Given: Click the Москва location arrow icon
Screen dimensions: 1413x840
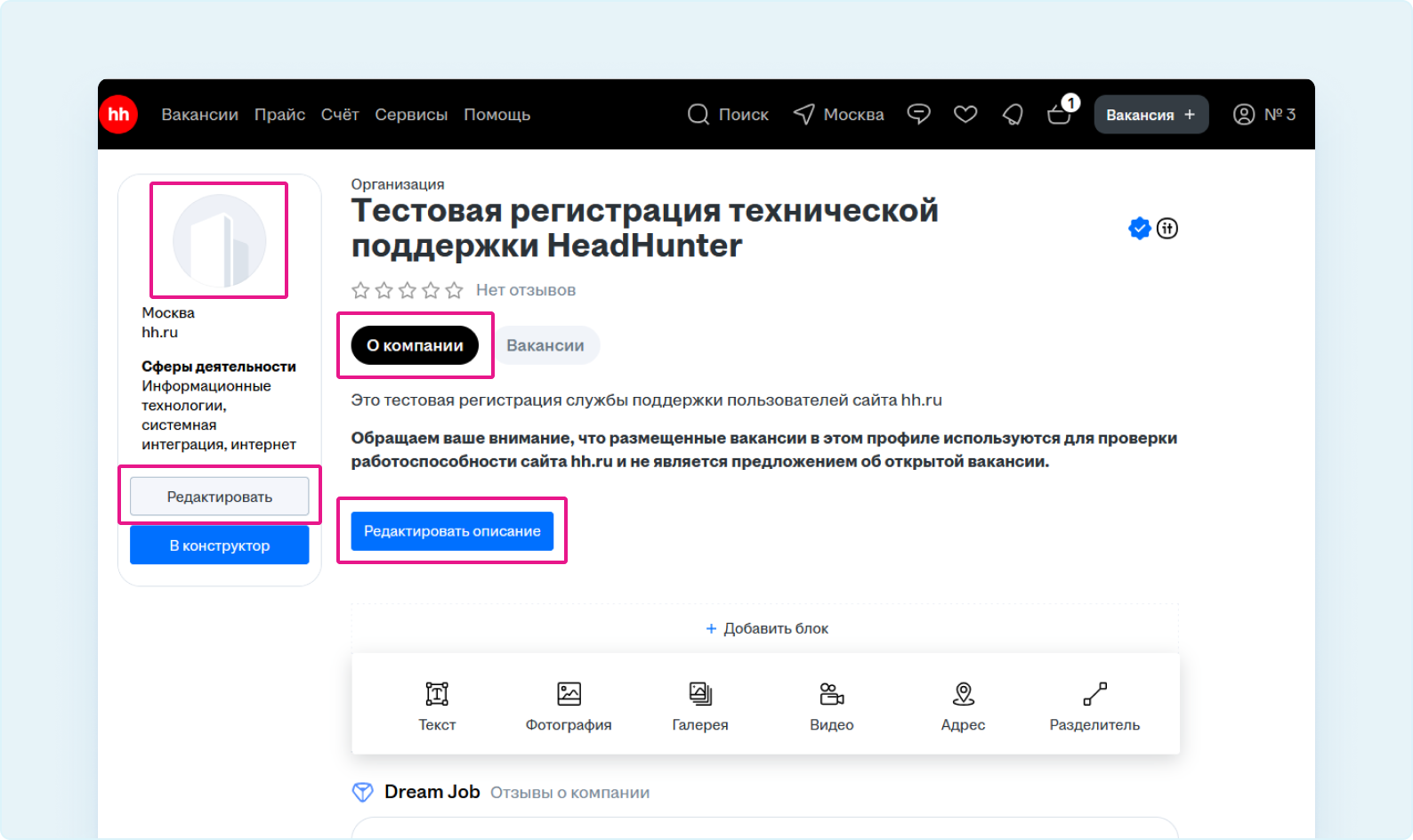Looking at the screenshot, I should [x=803, y=114].
